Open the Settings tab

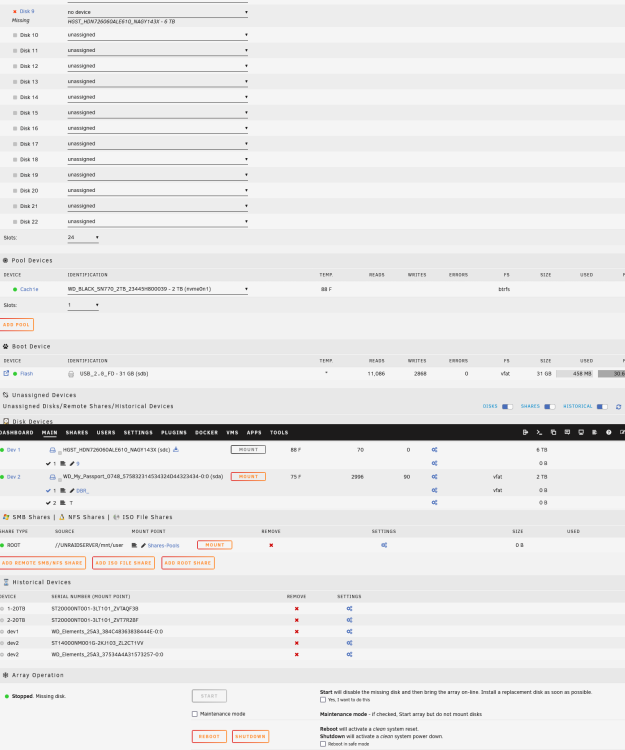click(x=138, y=432)
